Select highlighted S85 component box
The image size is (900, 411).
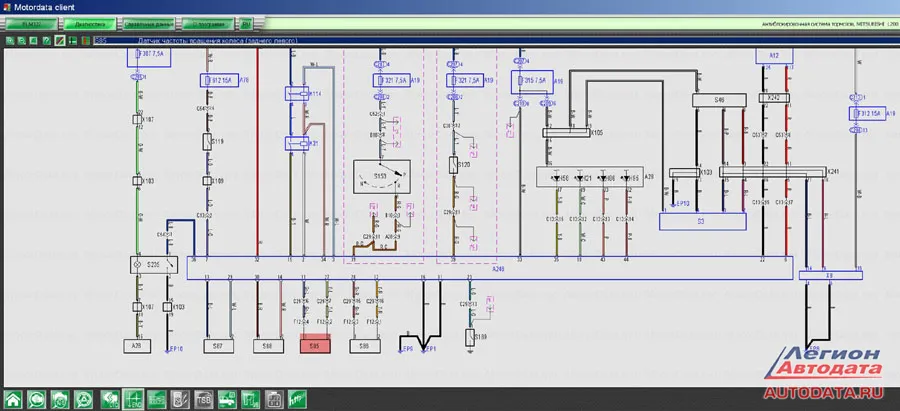pyautogui.click(x=315, y=345)
